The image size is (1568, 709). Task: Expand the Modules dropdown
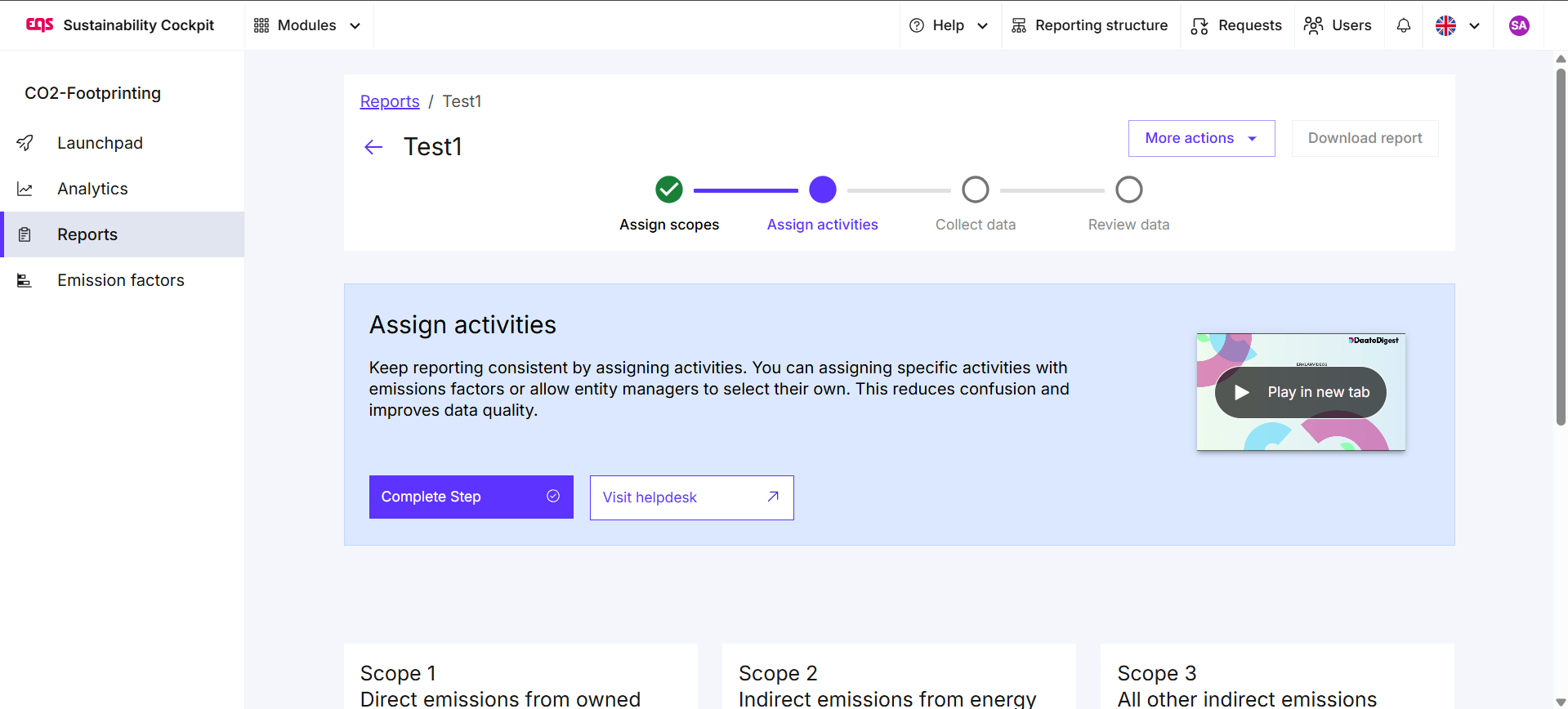[x=307, y=25]
